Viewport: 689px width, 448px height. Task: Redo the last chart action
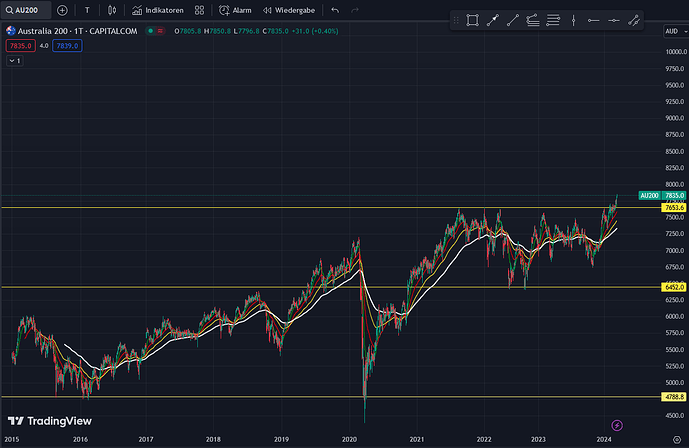(x=355, y=10)
